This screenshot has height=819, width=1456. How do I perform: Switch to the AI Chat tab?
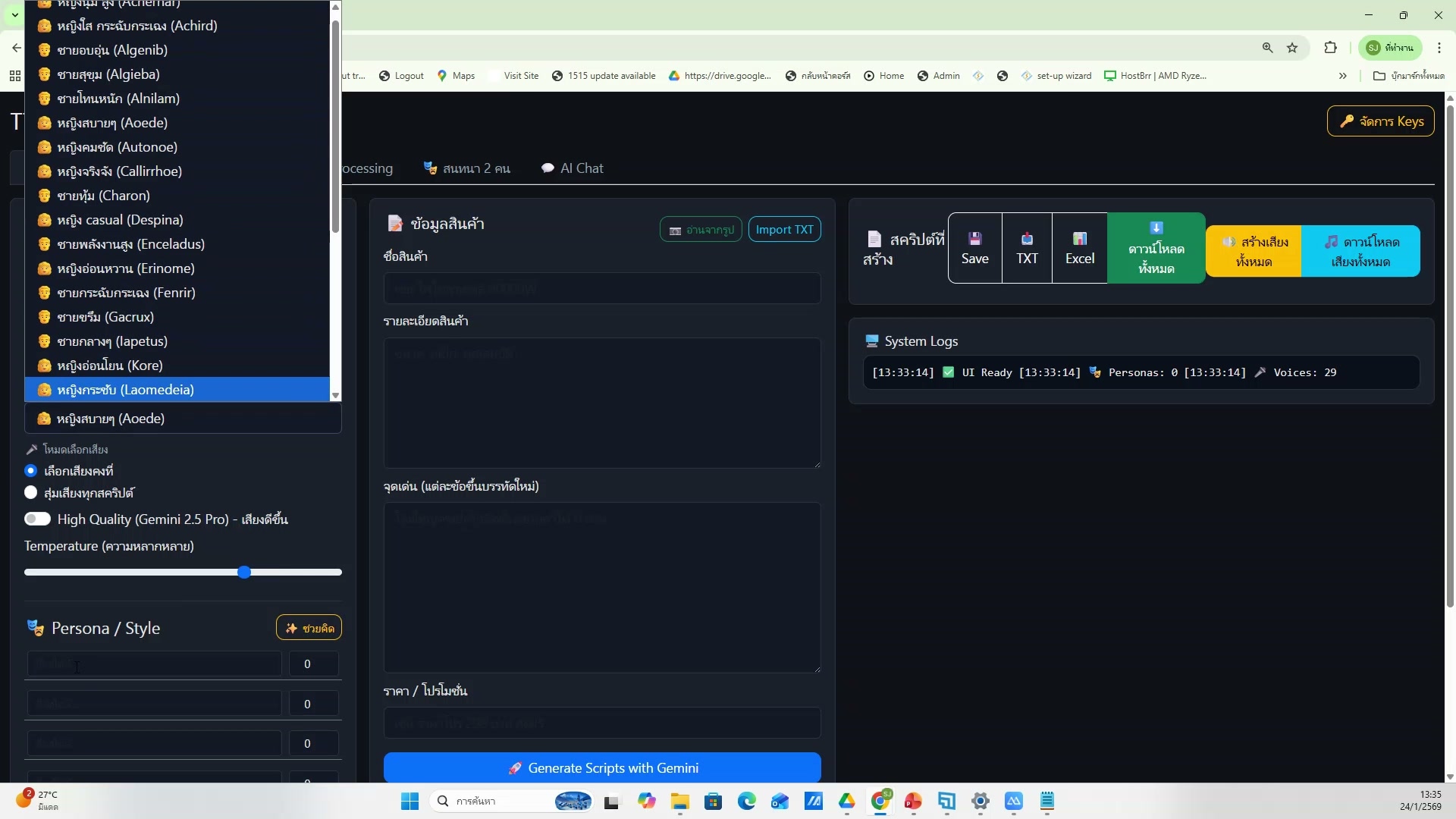[x=573, y=168]
